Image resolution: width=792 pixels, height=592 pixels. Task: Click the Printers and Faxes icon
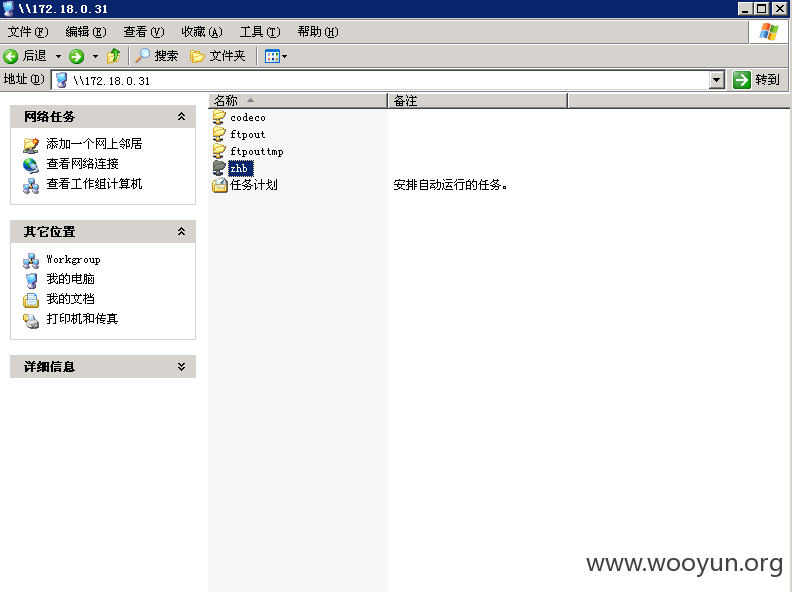pos(31,320)
